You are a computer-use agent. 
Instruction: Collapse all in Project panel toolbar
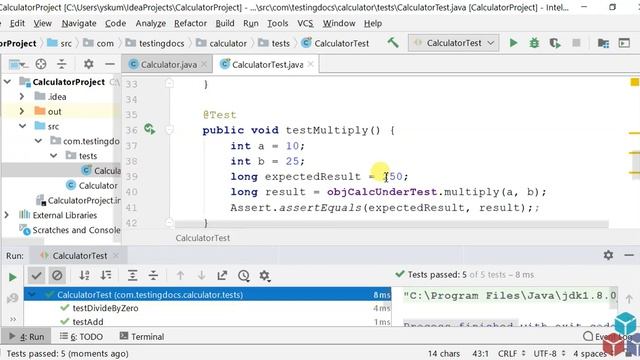62,64
